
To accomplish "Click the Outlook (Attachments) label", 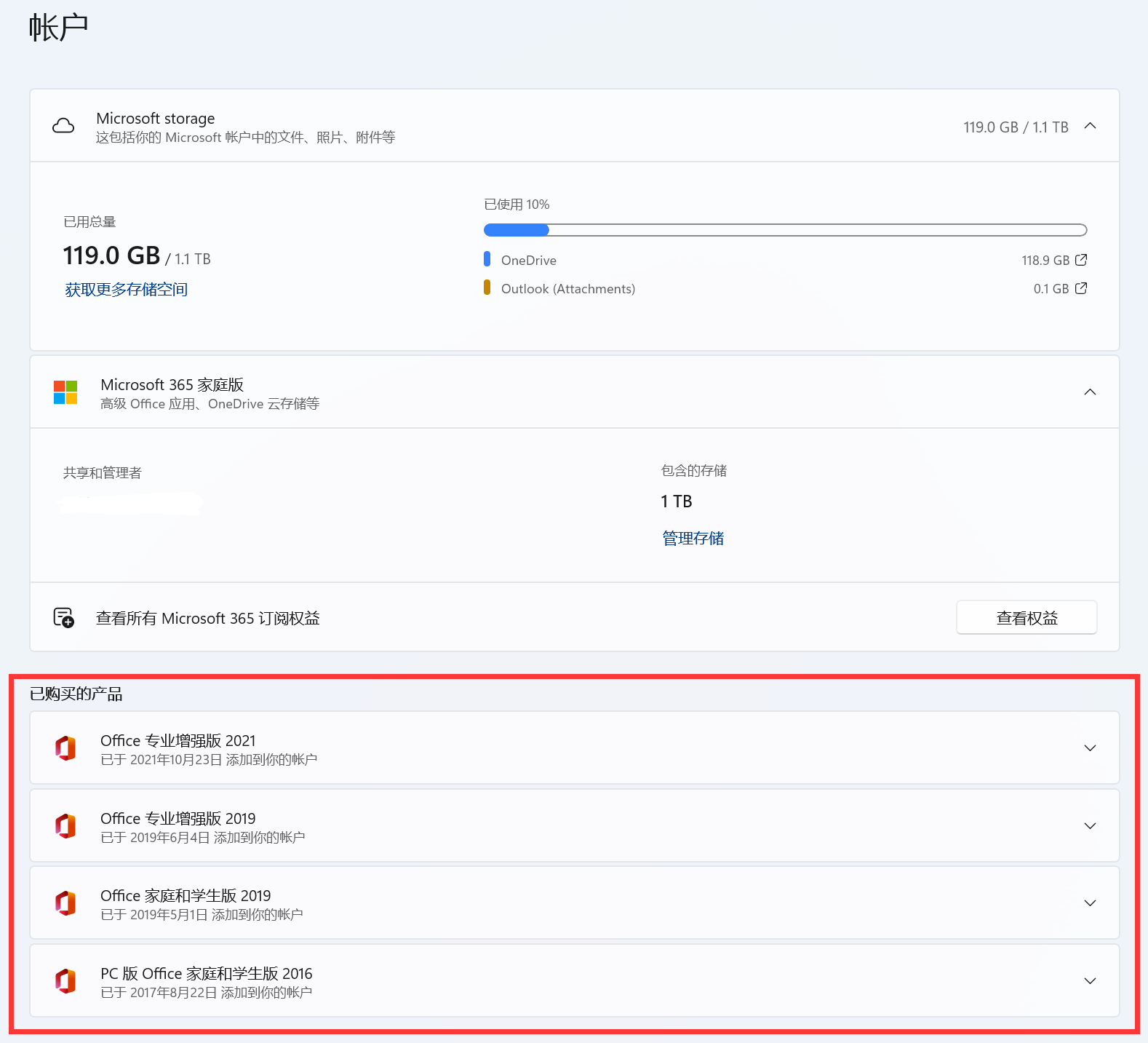I will tap(568, 289).
